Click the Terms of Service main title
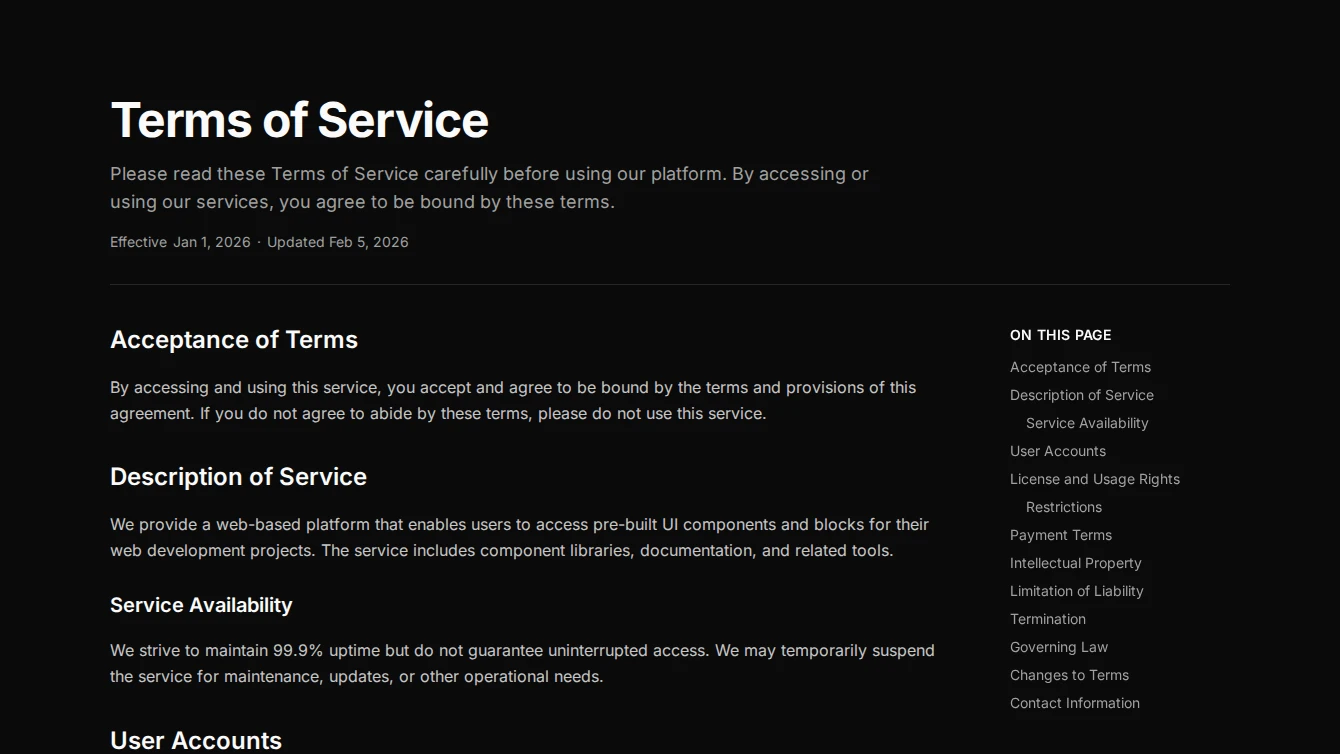 [299, 120]
